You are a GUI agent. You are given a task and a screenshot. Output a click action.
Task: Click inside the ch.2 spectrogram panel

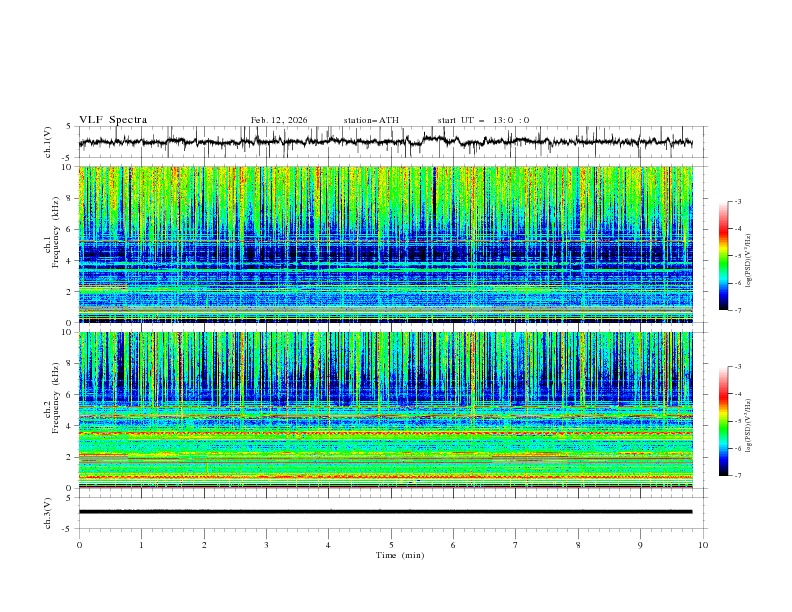pyautogui.click(x=385, y=410)
